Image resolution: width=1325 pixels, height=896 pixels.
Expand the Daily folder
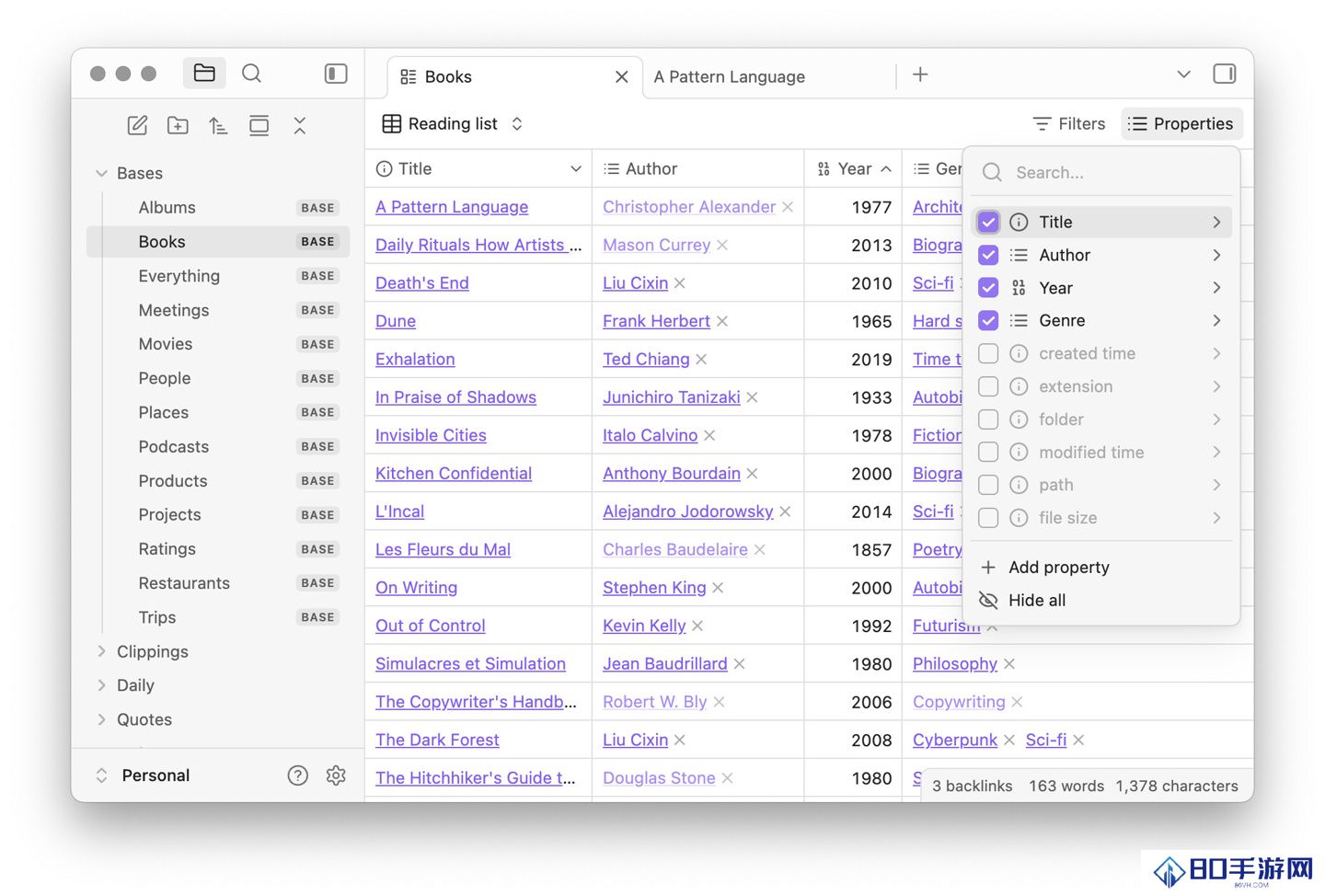101,685
